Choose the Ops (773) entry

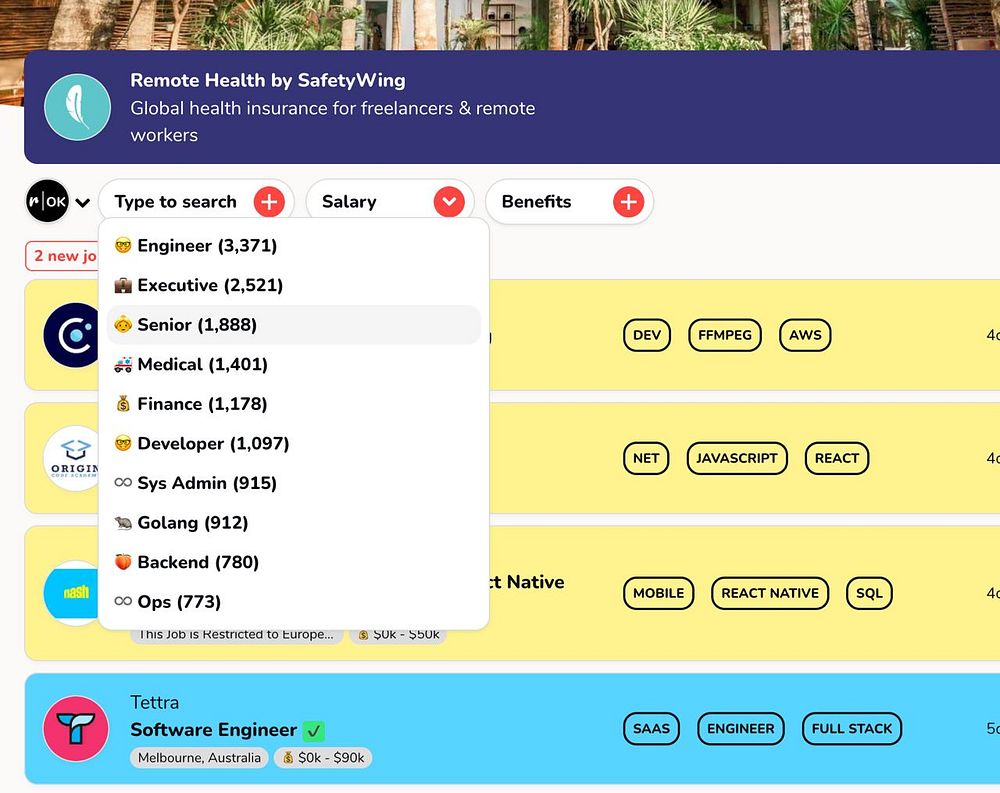coord(293,602)
